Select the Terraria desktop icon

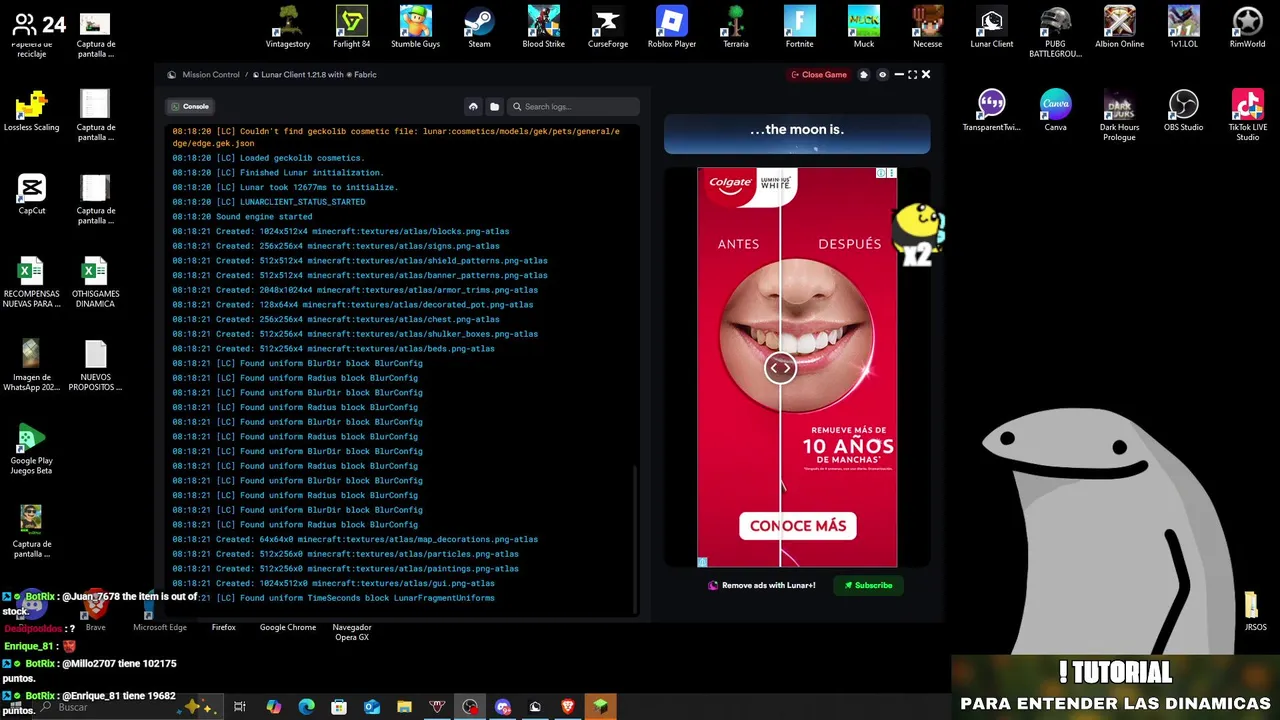[736, 27]
